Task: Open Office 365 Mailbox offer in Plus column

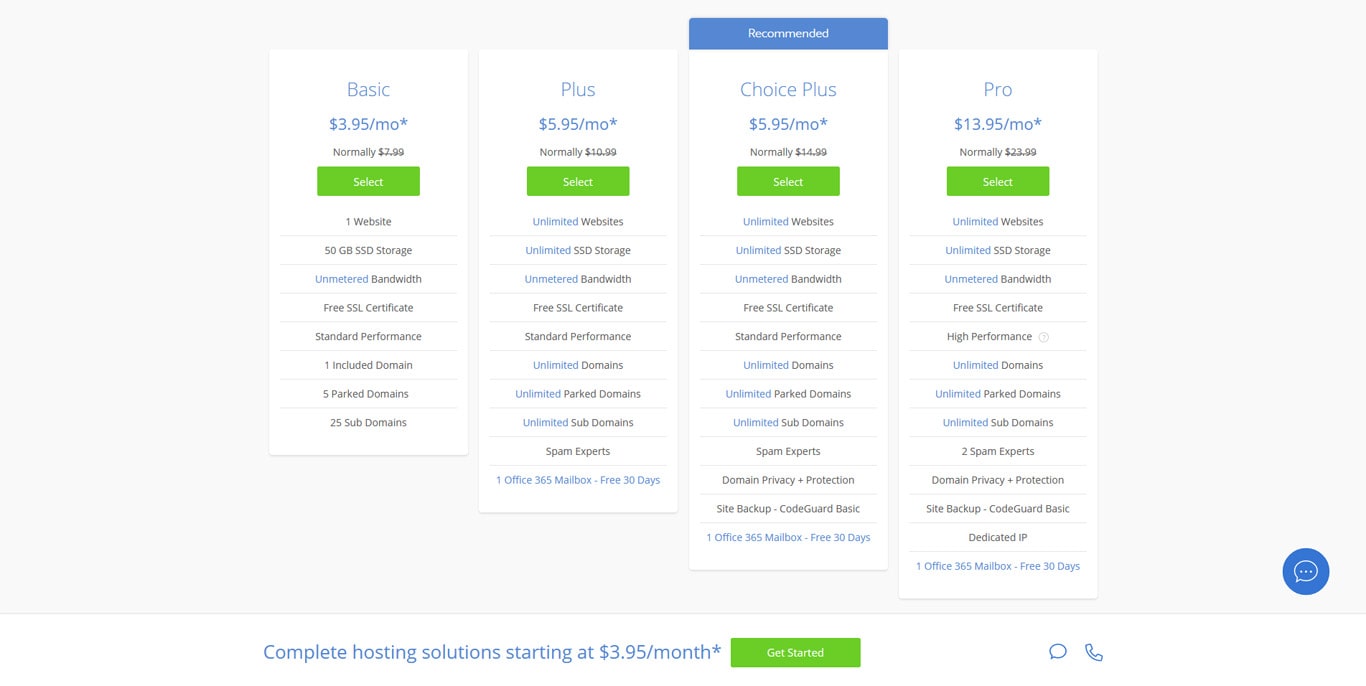Action: tap(578, 480)
